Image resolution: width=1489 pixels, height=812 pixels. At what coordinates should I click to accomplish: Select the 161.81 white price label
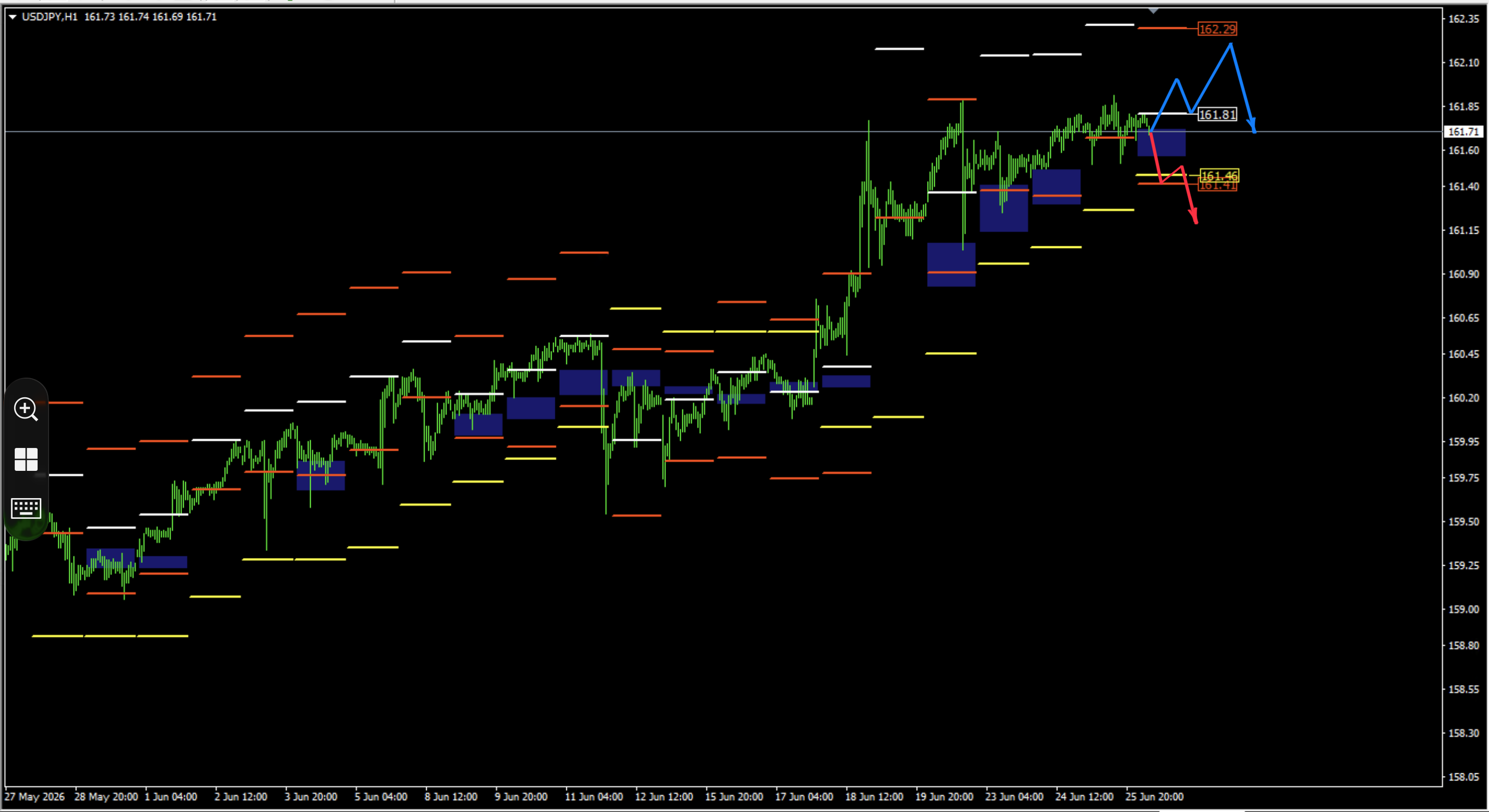1218,114
